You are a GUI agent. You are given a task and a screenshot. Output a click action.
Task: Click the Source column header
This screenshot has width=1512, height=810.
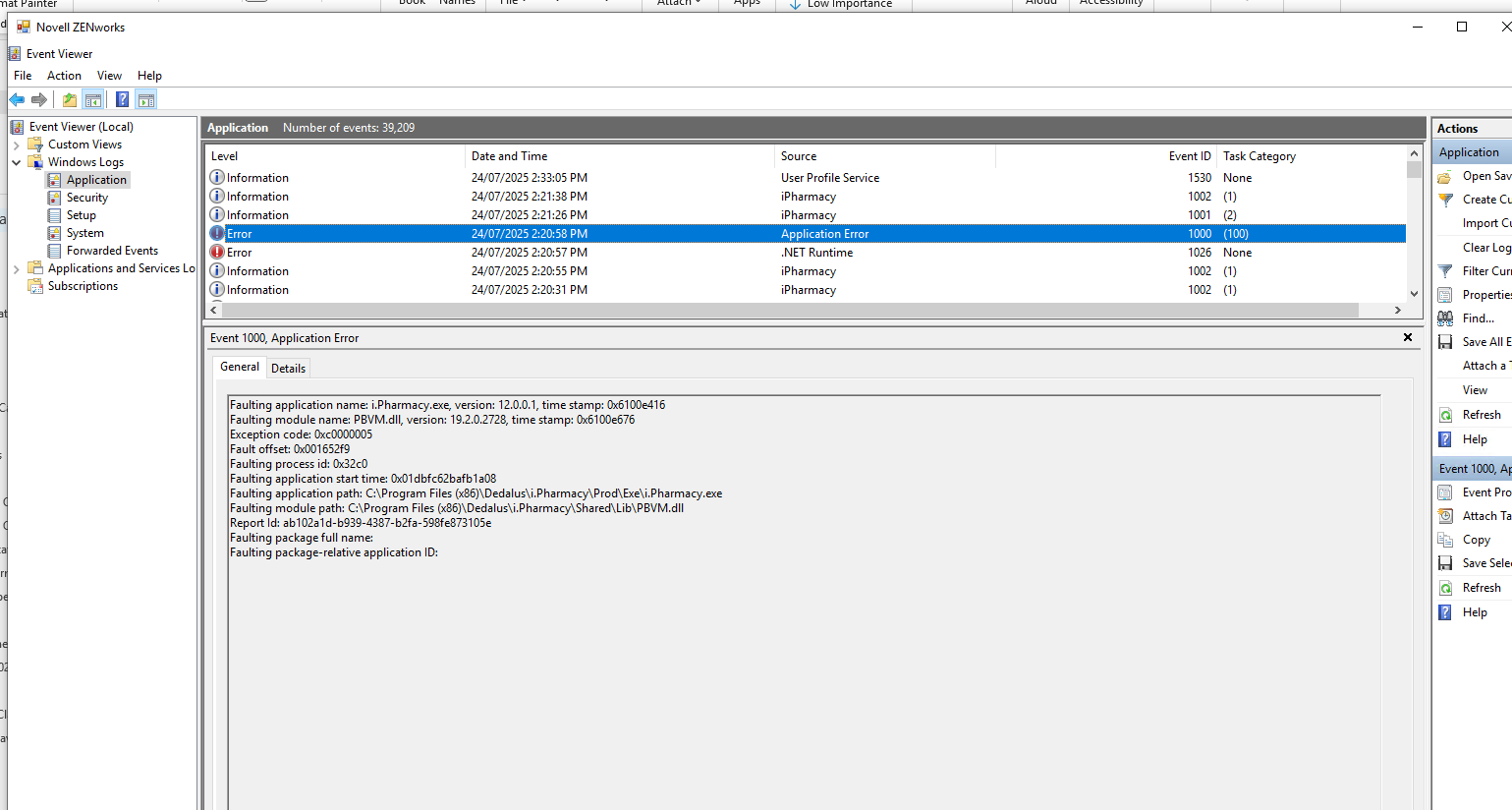click(799, 156)
